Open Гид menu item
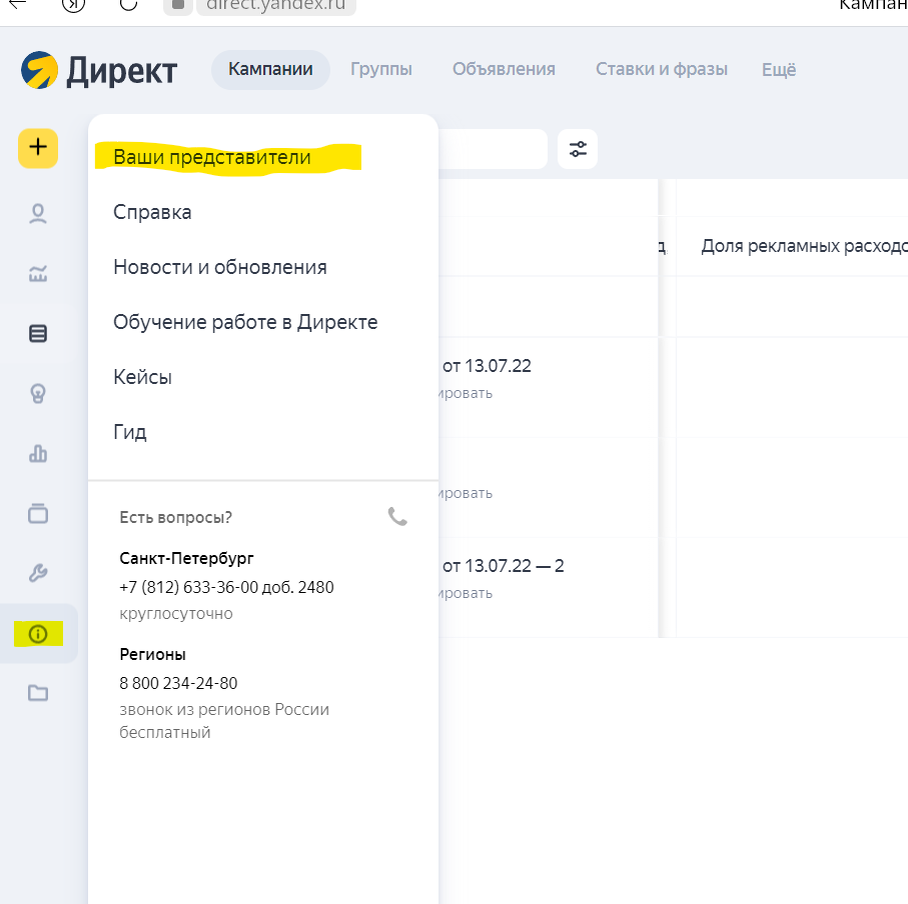Viewport: 908px width, 904px height. pyautogui.click(x=130, y=432)
